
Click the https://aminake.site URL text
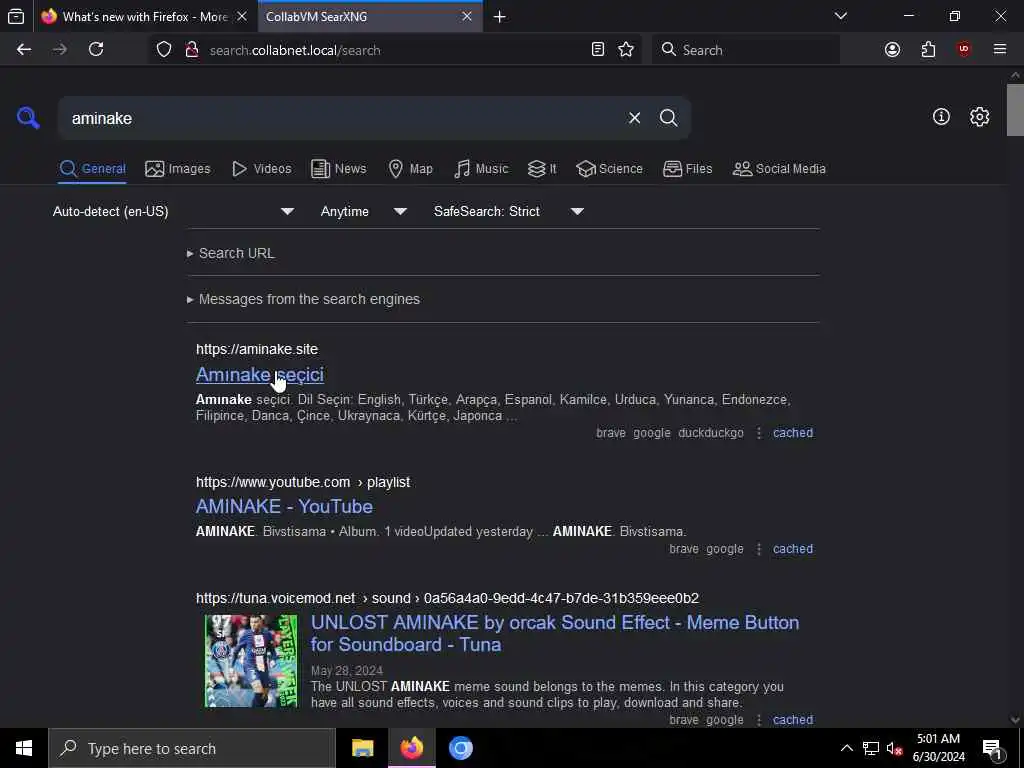257,349
